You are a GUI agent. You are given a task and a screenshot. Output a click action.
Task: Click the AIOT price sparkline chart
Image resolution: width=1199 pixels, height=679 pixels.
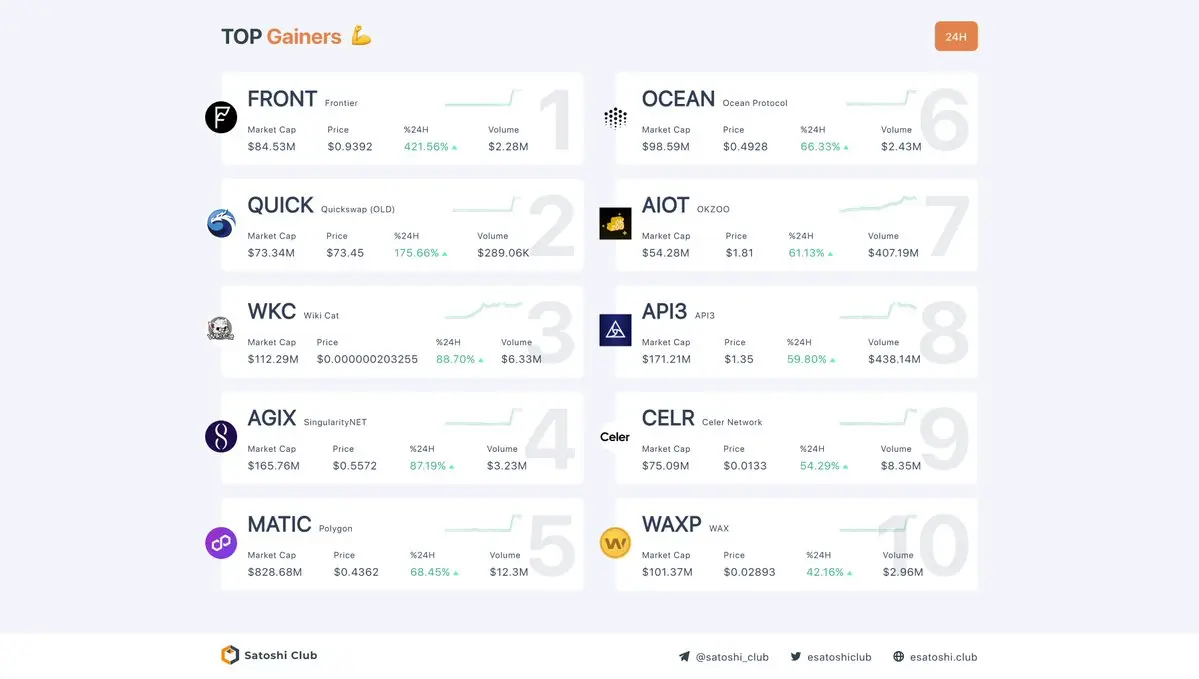point(878,204)
